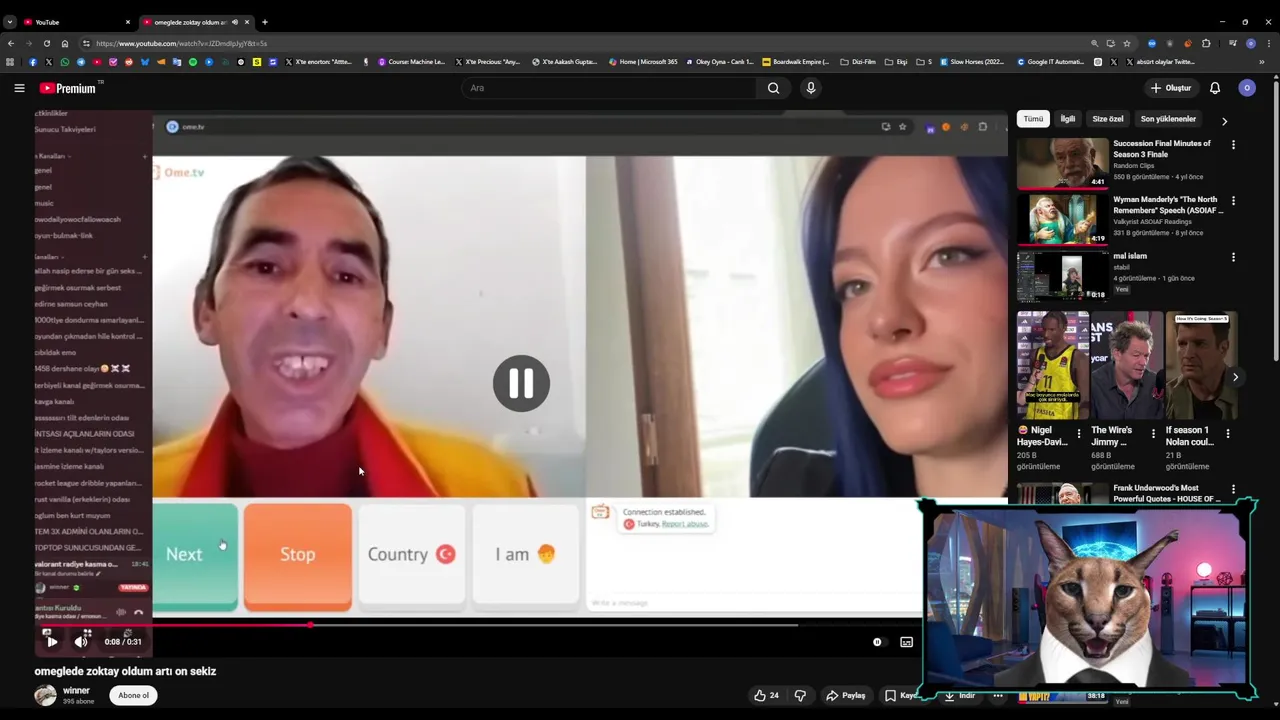Open the Chrome three-dot menu
The width and height of the screenshot is (1280, 720).
[1269, 43]
